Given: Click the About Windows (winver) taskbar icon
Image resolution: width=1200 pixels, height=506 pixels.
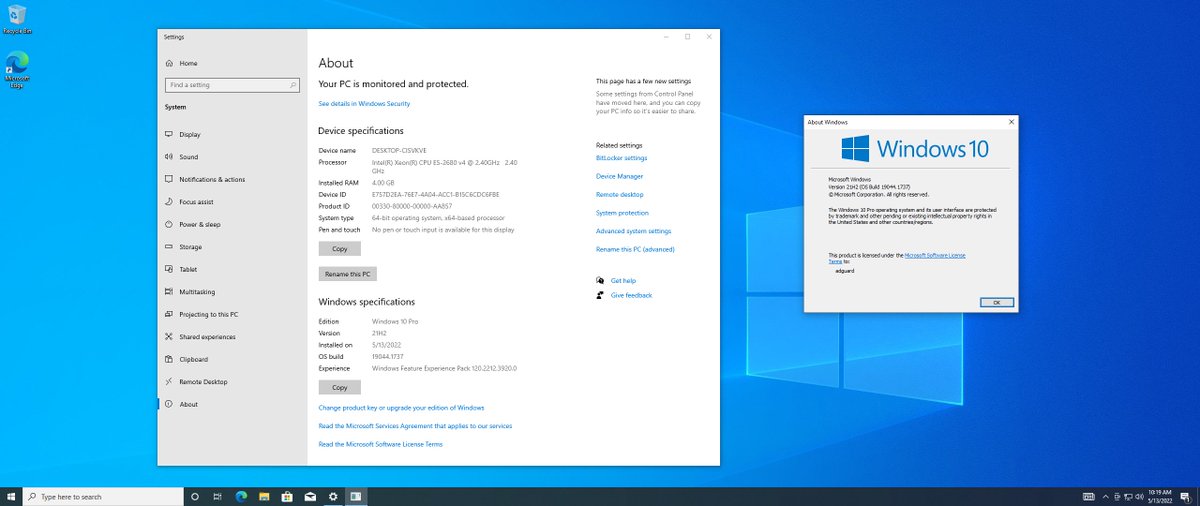Looking at the screenshot, I should click(356, 496).
